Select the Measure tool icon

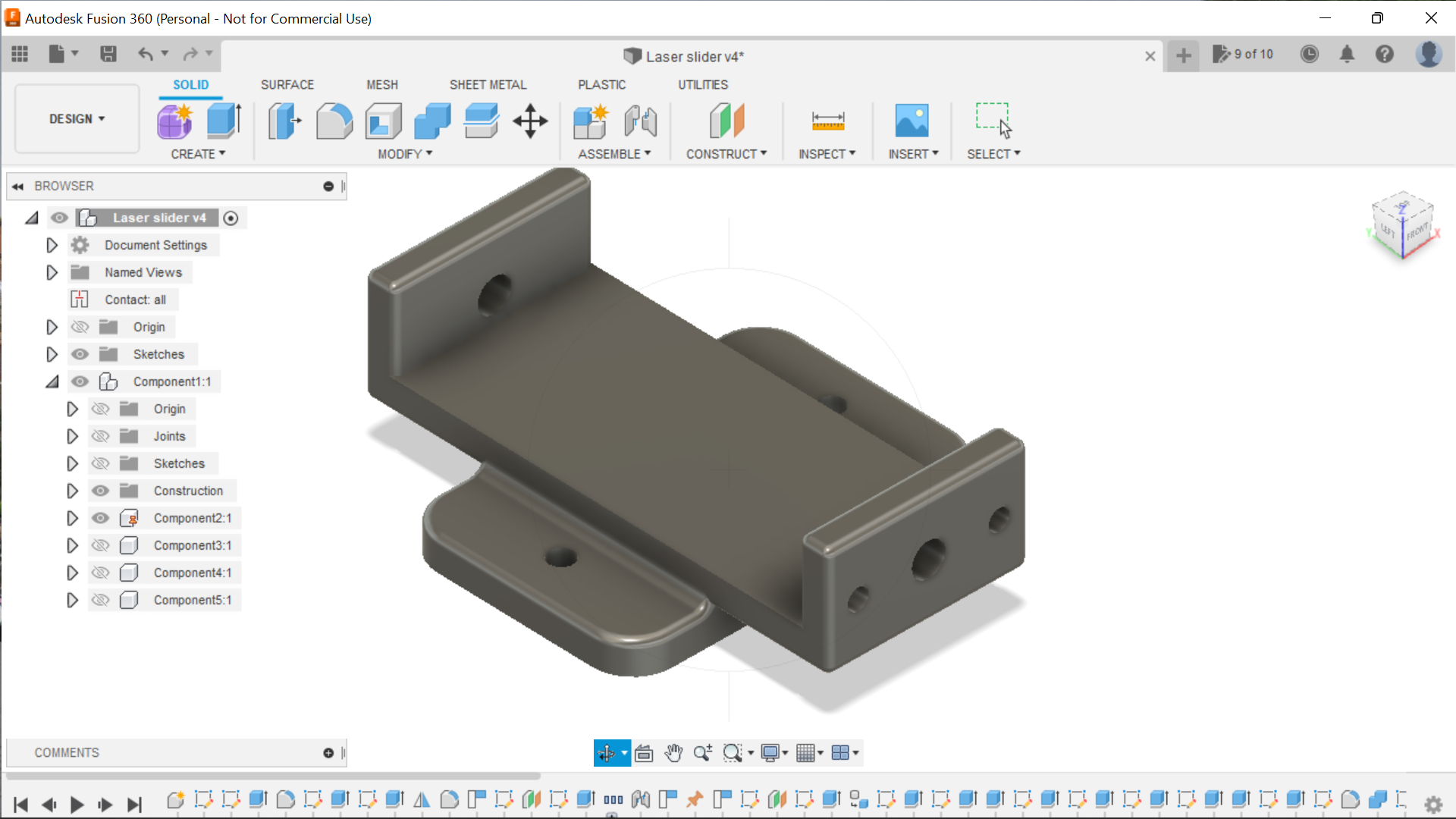(x=827, y=121)
